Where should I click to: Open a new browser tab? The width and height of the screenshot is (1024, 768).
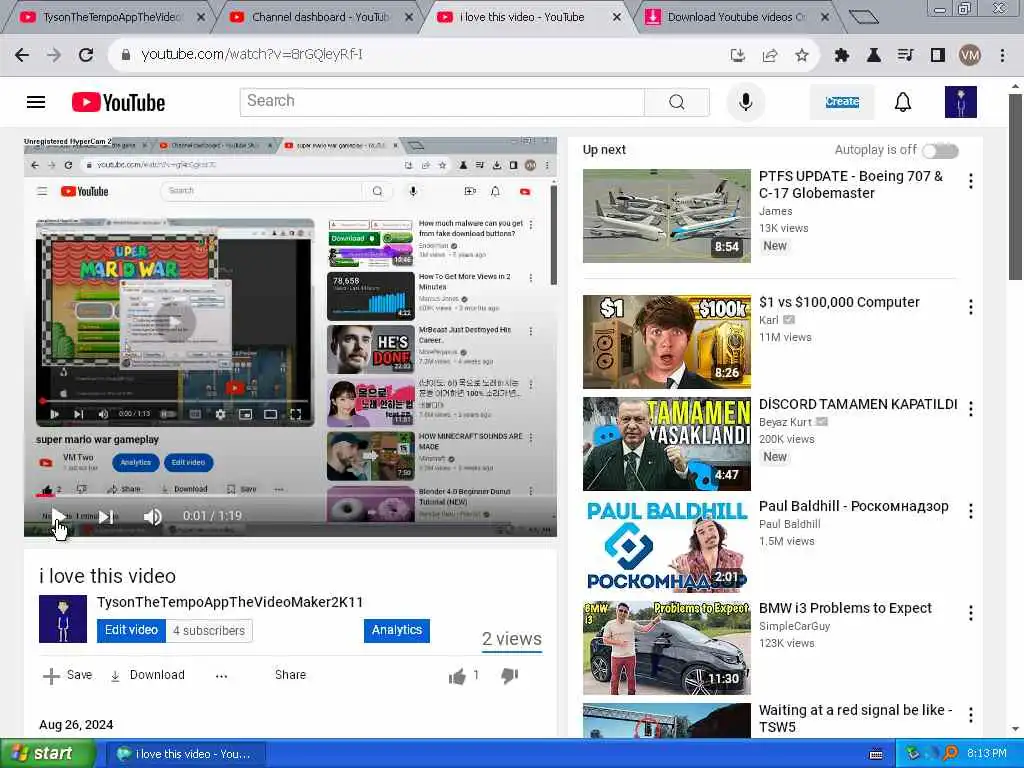click(863, 17)
